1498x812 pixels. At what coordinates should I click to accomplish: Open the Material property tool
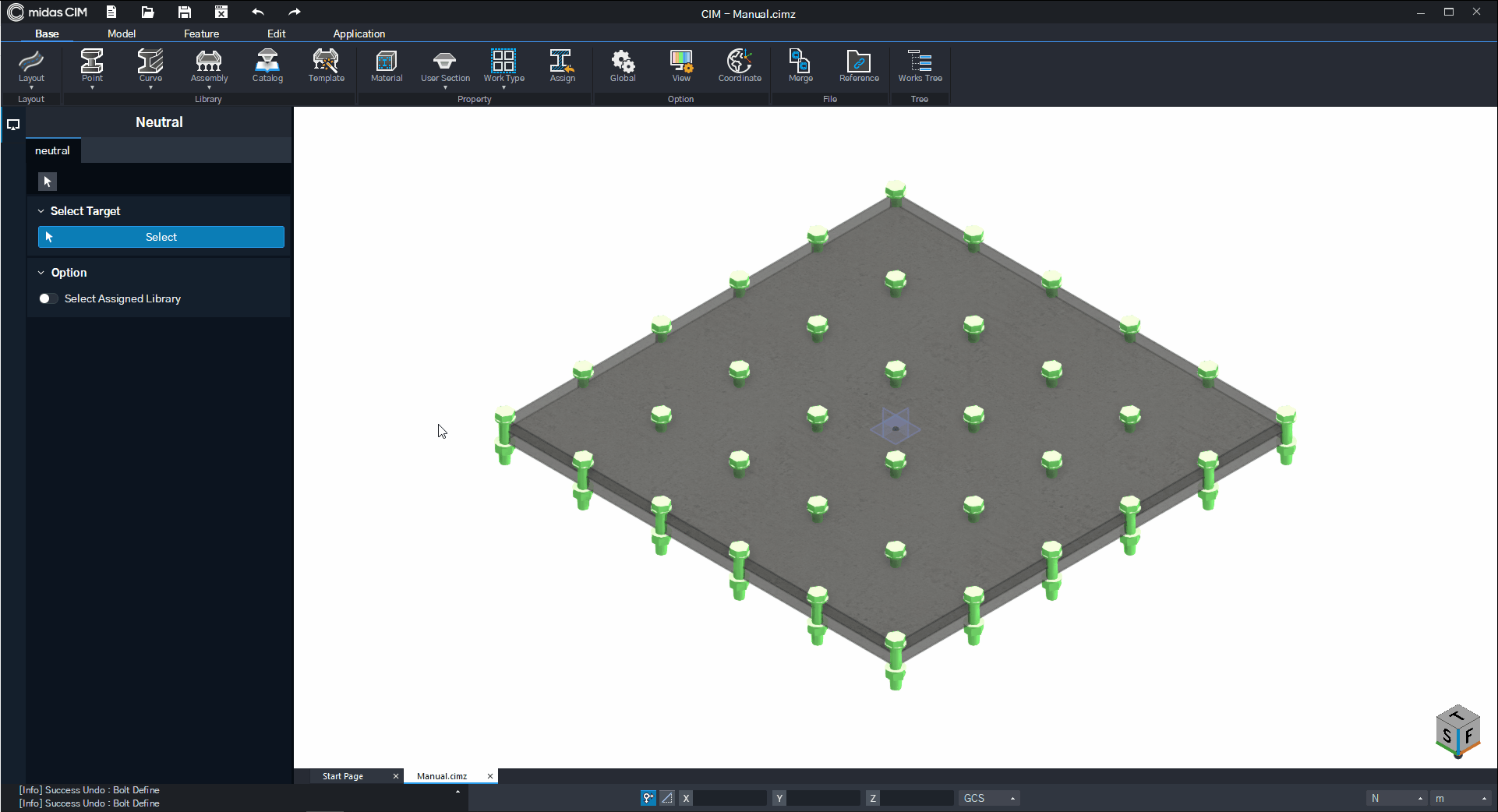(386, 65)
